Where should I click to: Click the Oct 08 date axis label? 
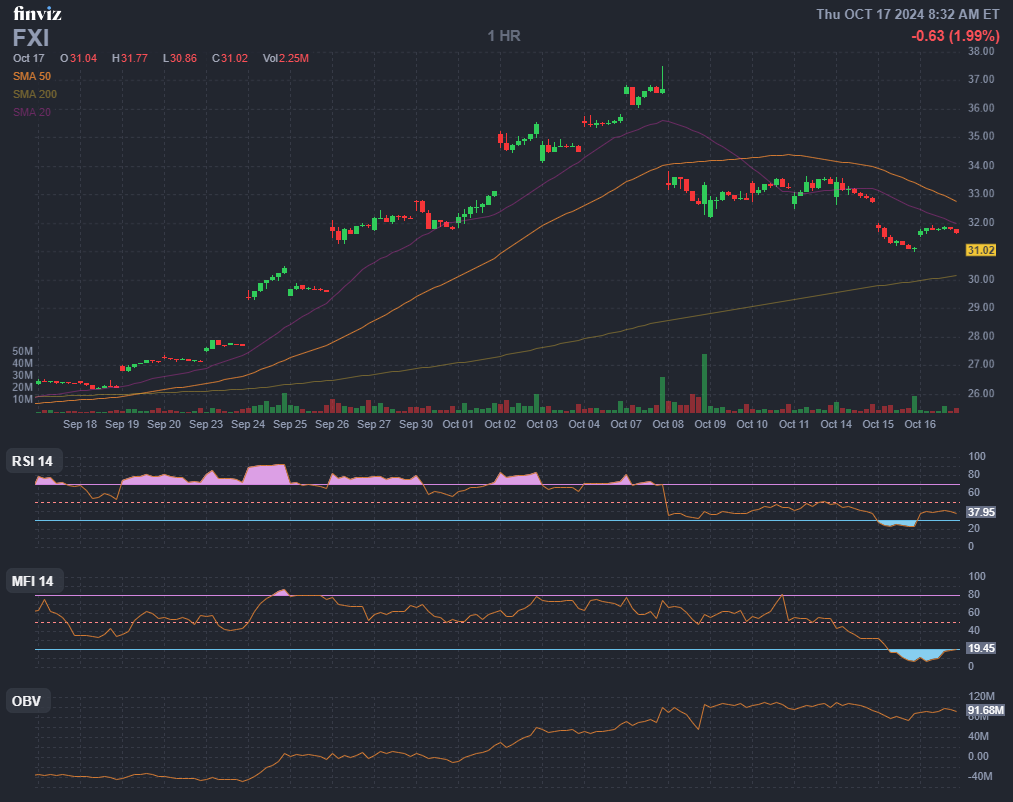(667, 425)
